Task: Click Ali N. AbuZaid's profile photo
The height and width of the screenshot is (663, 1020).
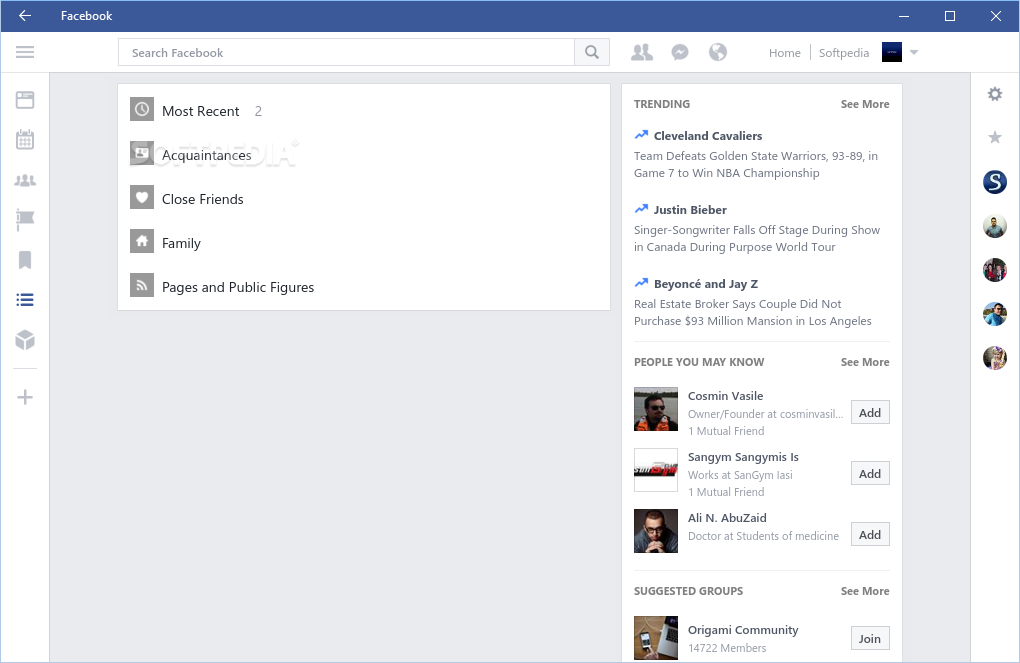Action: click(656, 531)
